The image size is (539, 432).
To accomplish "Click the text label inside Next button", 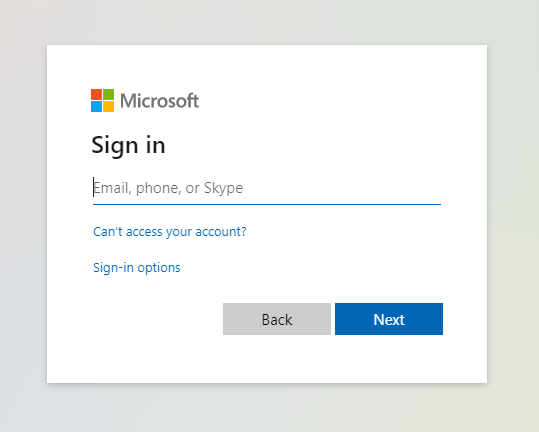I will pos(389,320).
